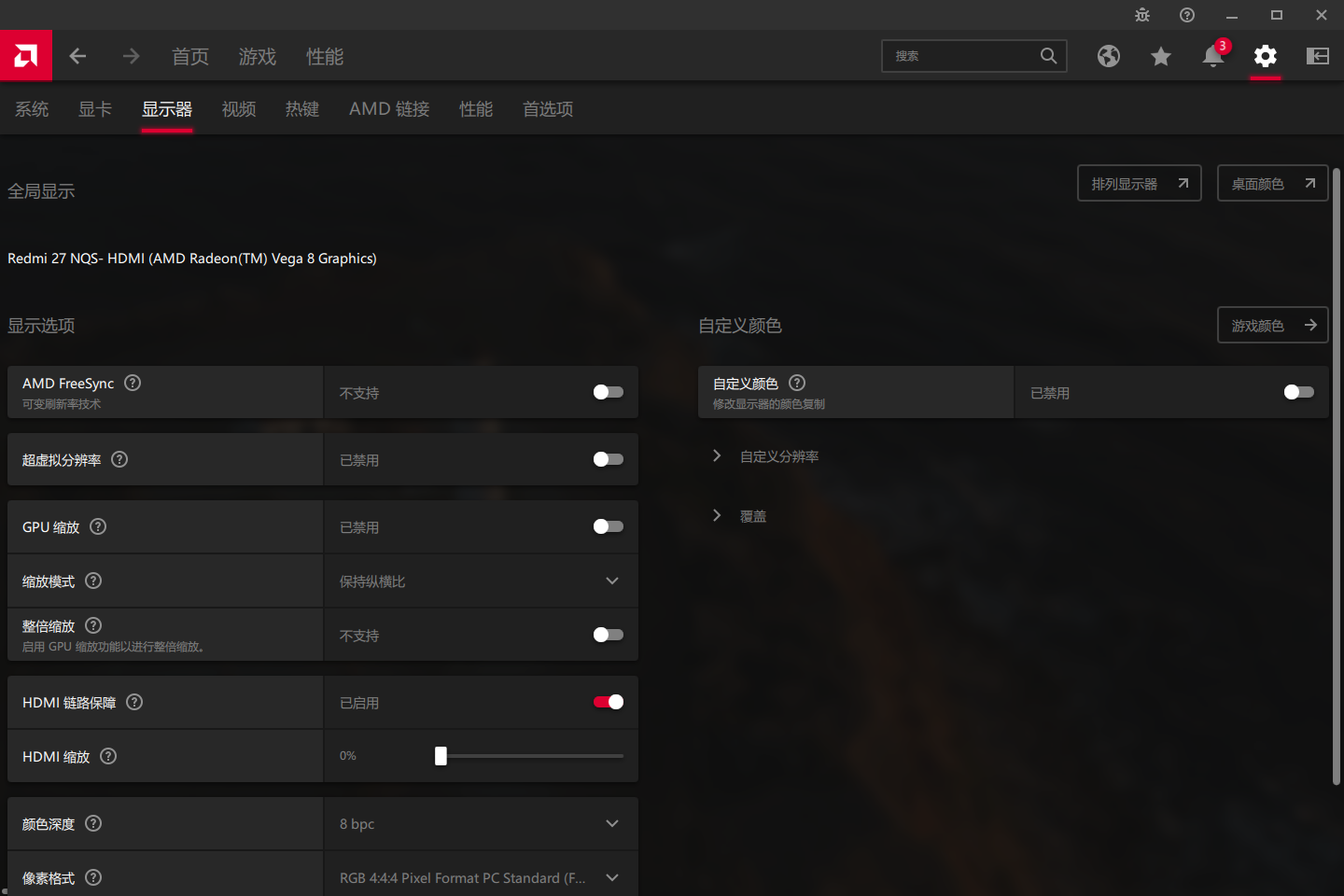Show help for 缩放模式
The image size is (1344, 896).
click(x=93, y=581)
